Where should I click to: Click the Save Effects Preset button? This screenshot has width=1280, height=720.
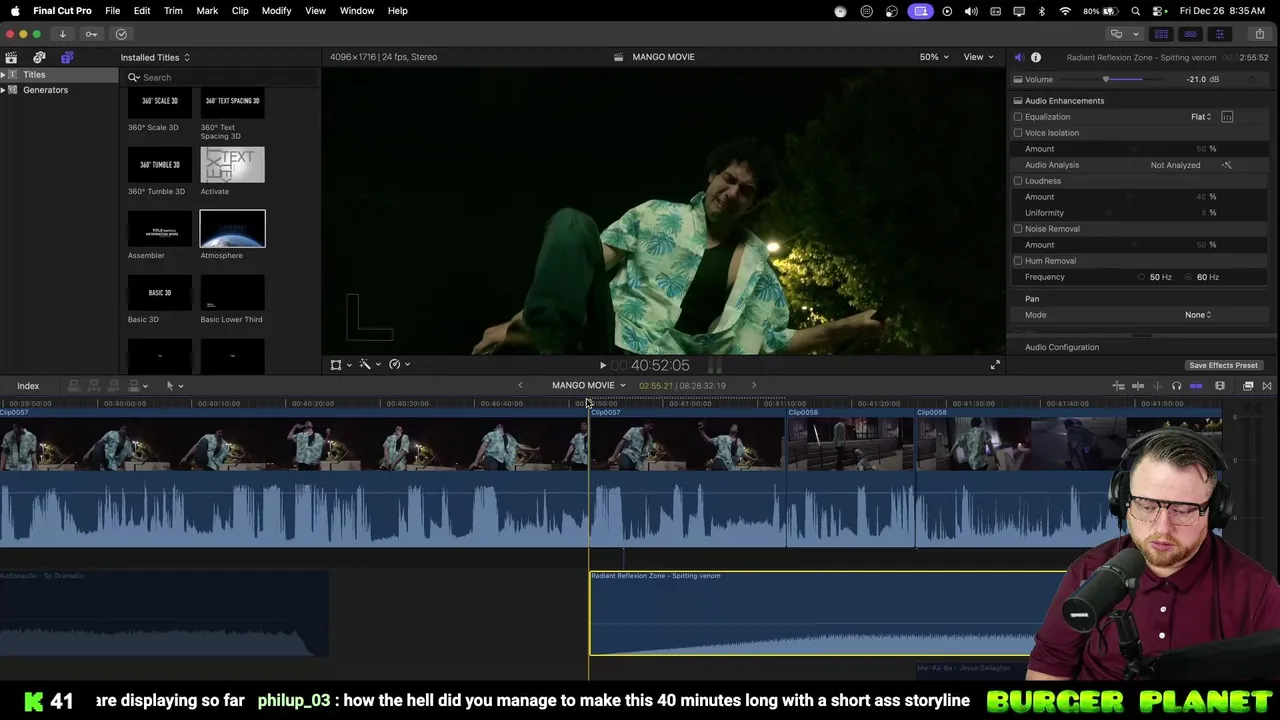coord(1223,365)
